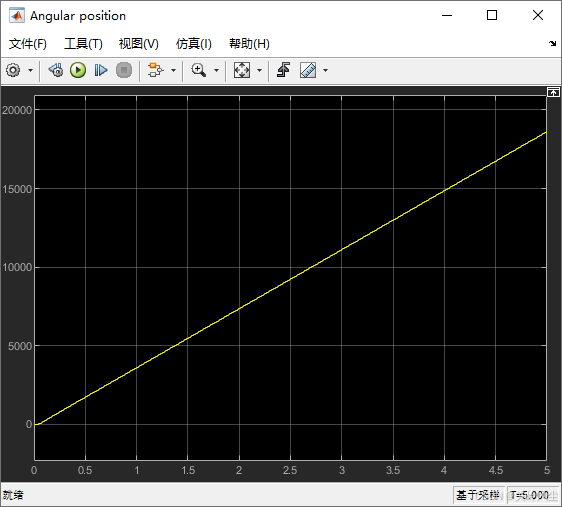Expand the scale axes dropdown arrow
This screenshot has height=507, width=562.
[x=259, y=70]
